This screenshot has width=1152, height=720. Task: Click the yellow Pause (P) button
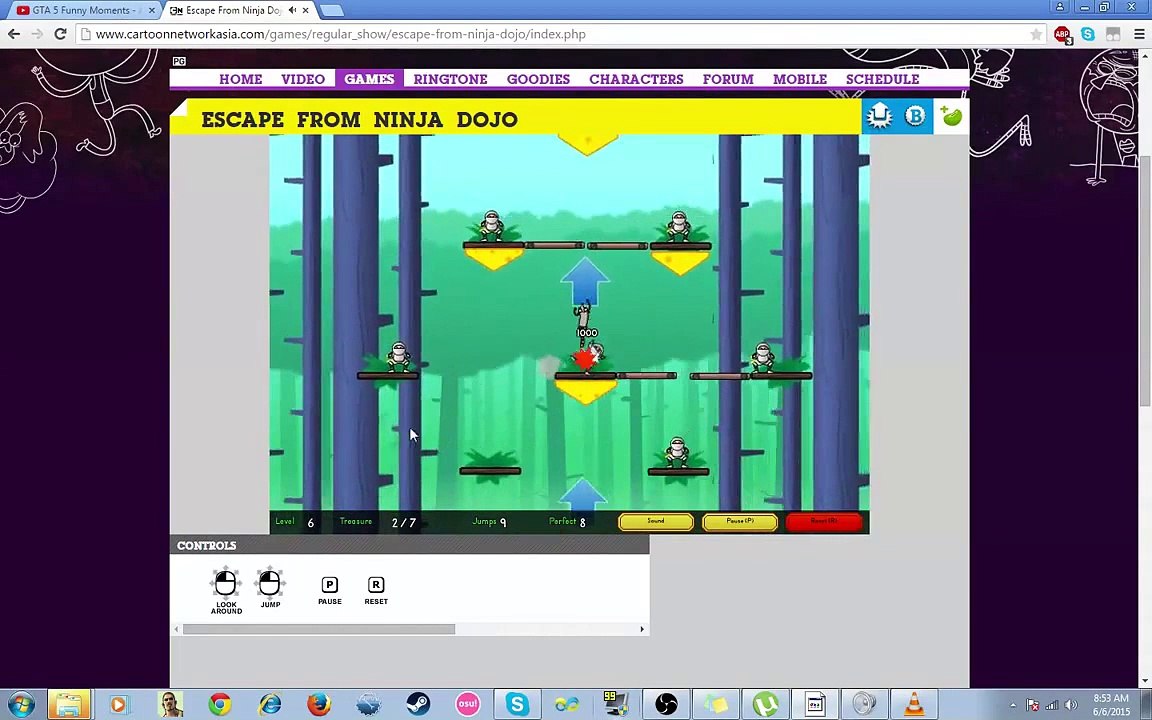pos(740,522)
